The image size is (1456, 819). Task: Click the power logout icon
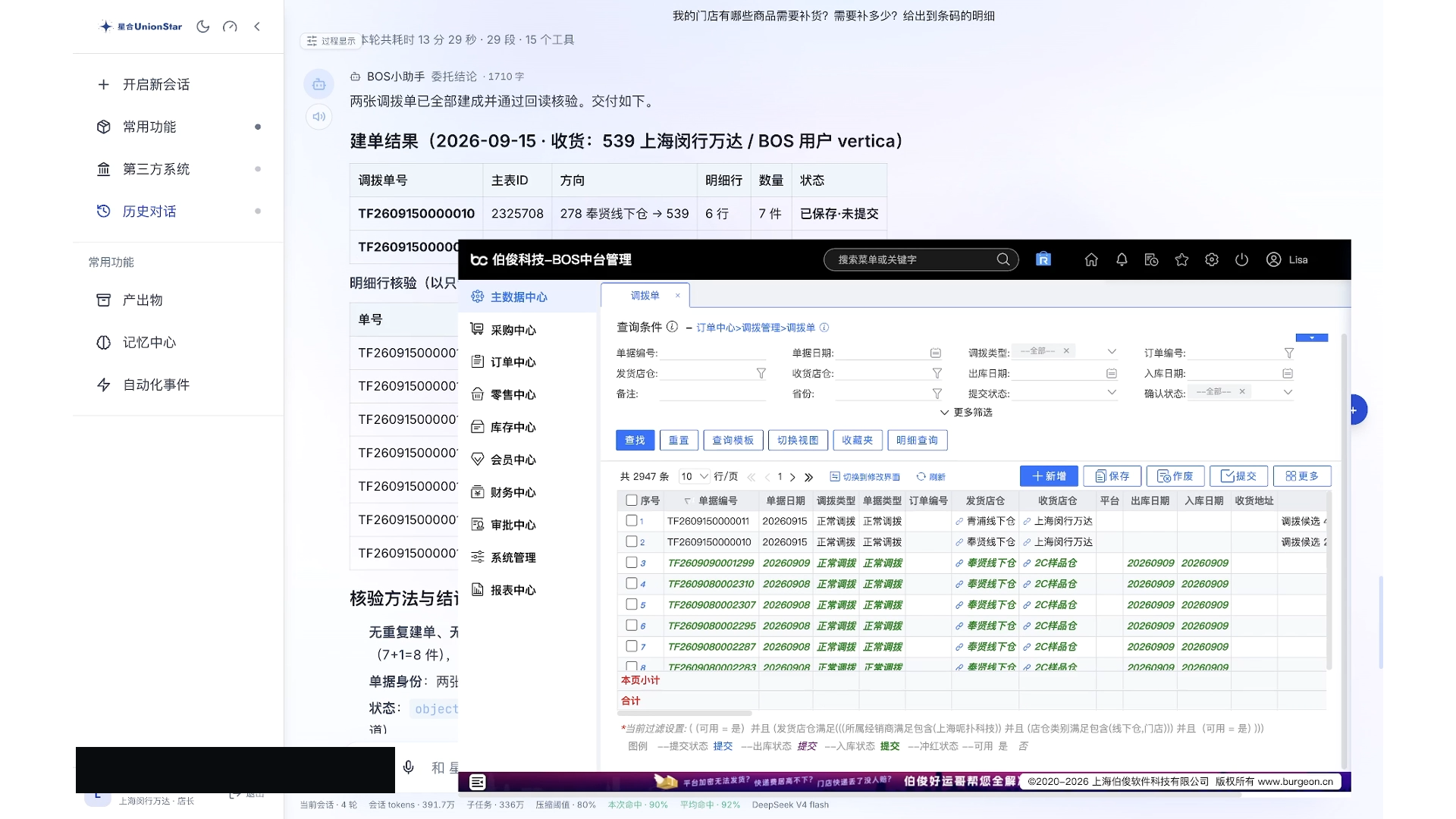tap(1241, 259)
